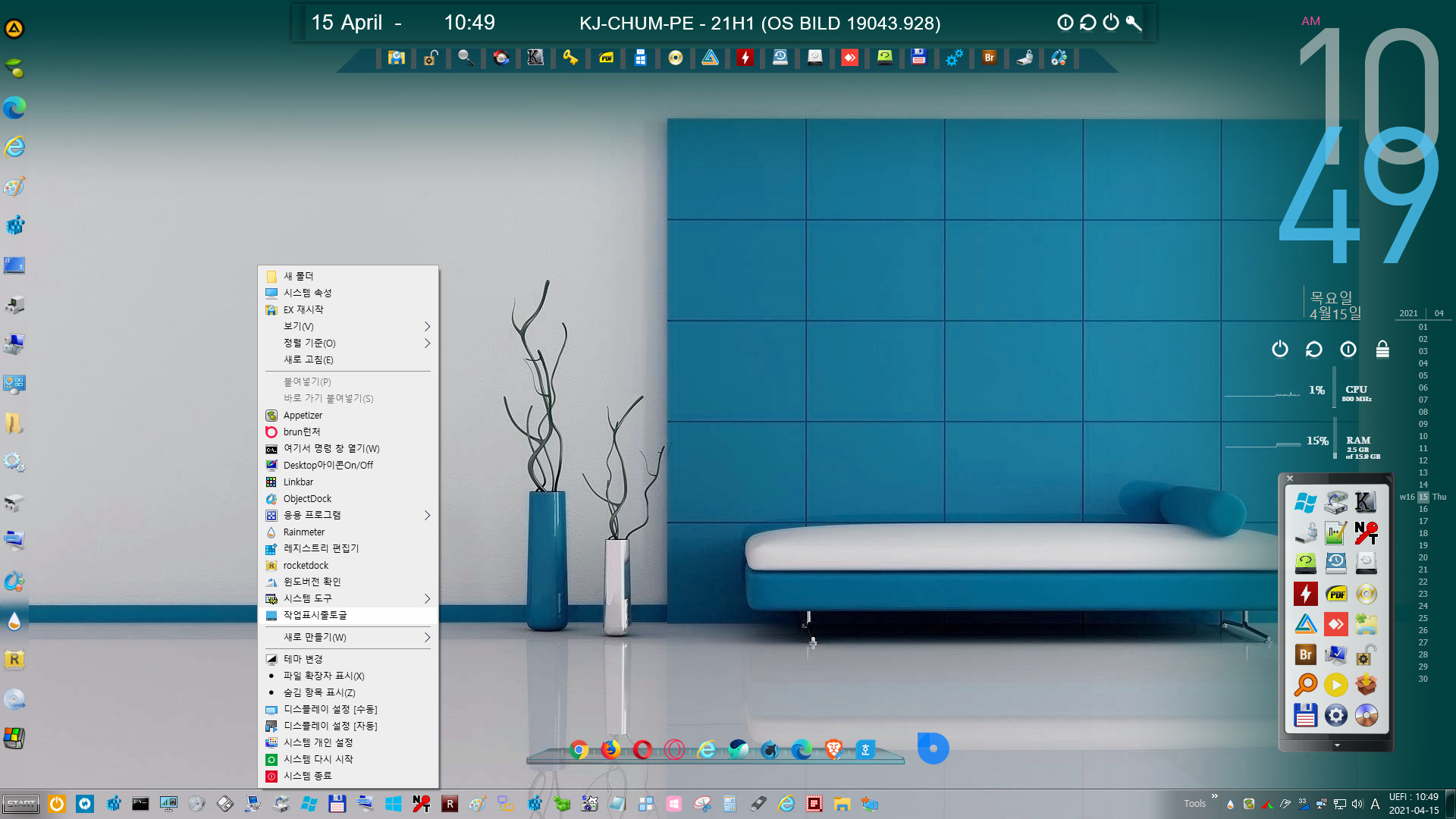Screen dimensions: 1456x819
Task: Click 작업표시줄토글 to toggle the taskbar
Action: tap(348, 615)
